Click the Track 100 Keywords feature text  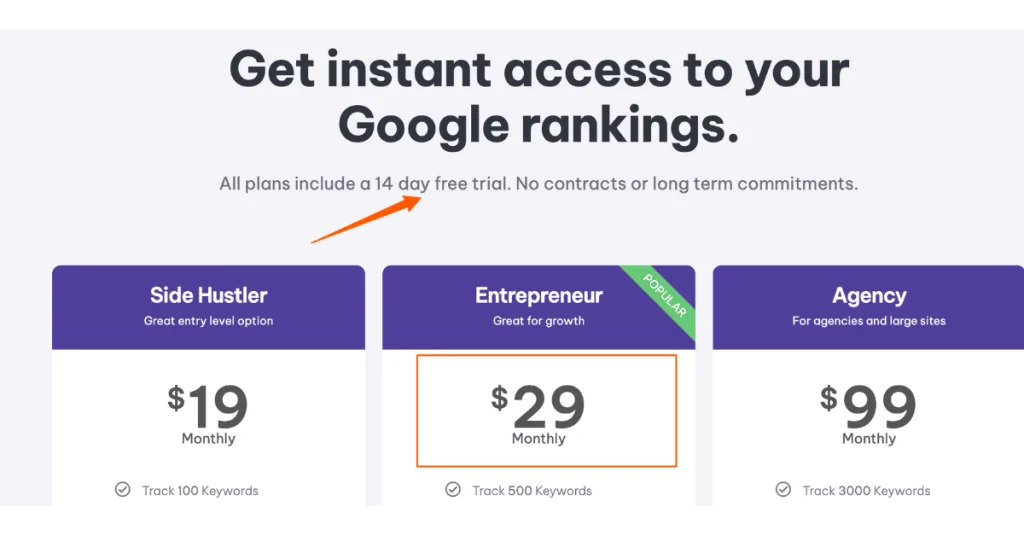tap(200, 491)
